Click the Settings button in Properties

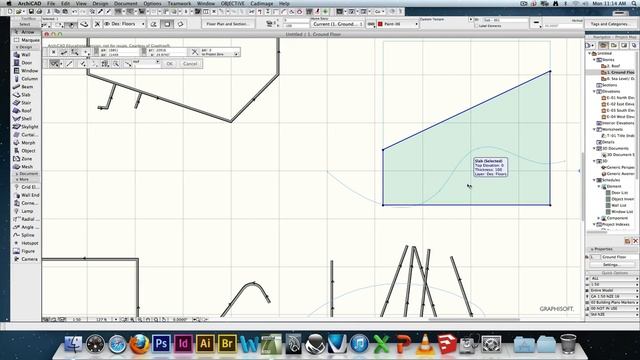(x=611, y=265)
